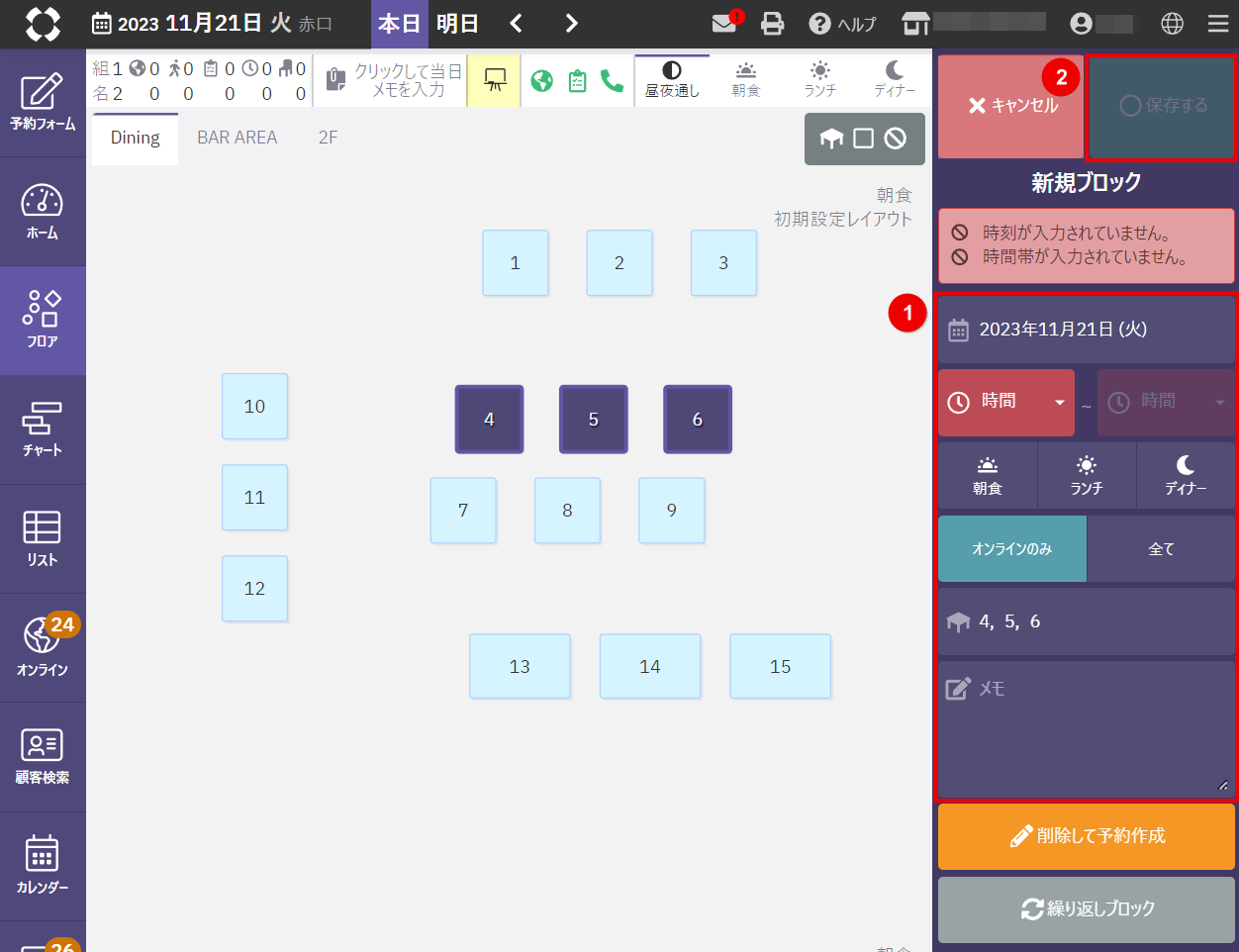Click the printer icon in top bar
This screenshot has height=952, width=1239.
[772, 24]
